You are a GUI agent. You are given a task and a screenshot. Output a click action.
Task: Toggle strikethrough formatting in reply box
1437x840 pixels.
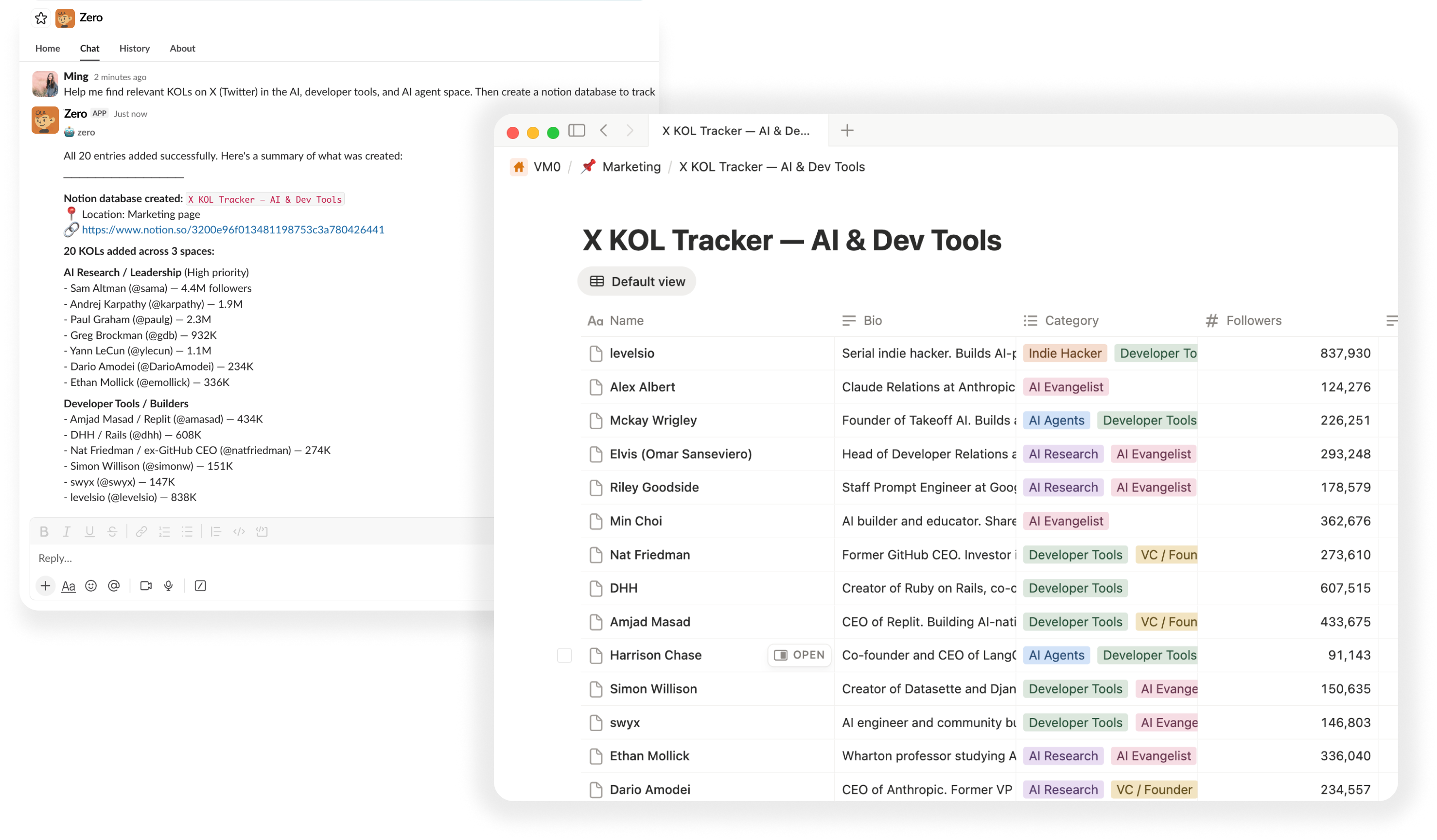[x=112, y=531]
